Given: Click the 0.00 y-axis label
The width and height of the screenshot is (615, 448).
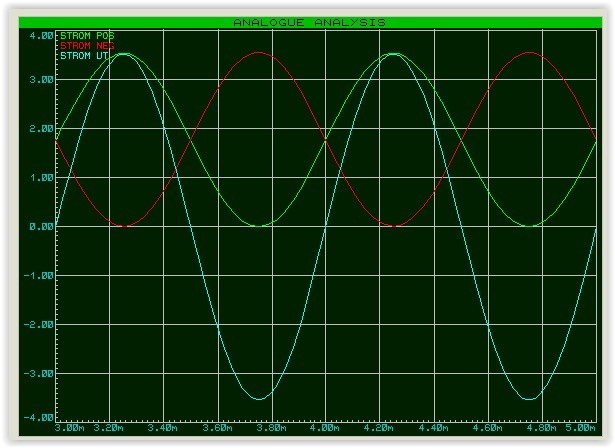Looking at the screenshot, I should click(41, 227).
